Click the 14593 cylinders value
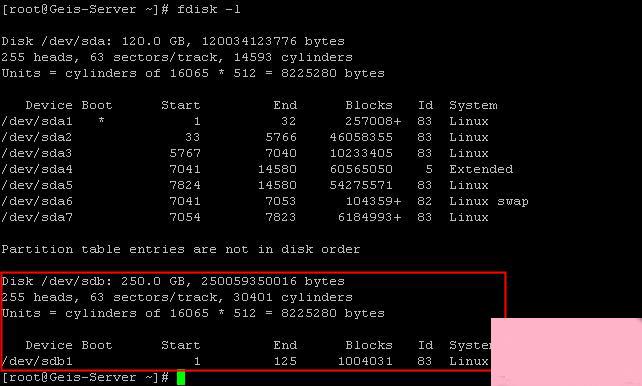 pos(293,57)
